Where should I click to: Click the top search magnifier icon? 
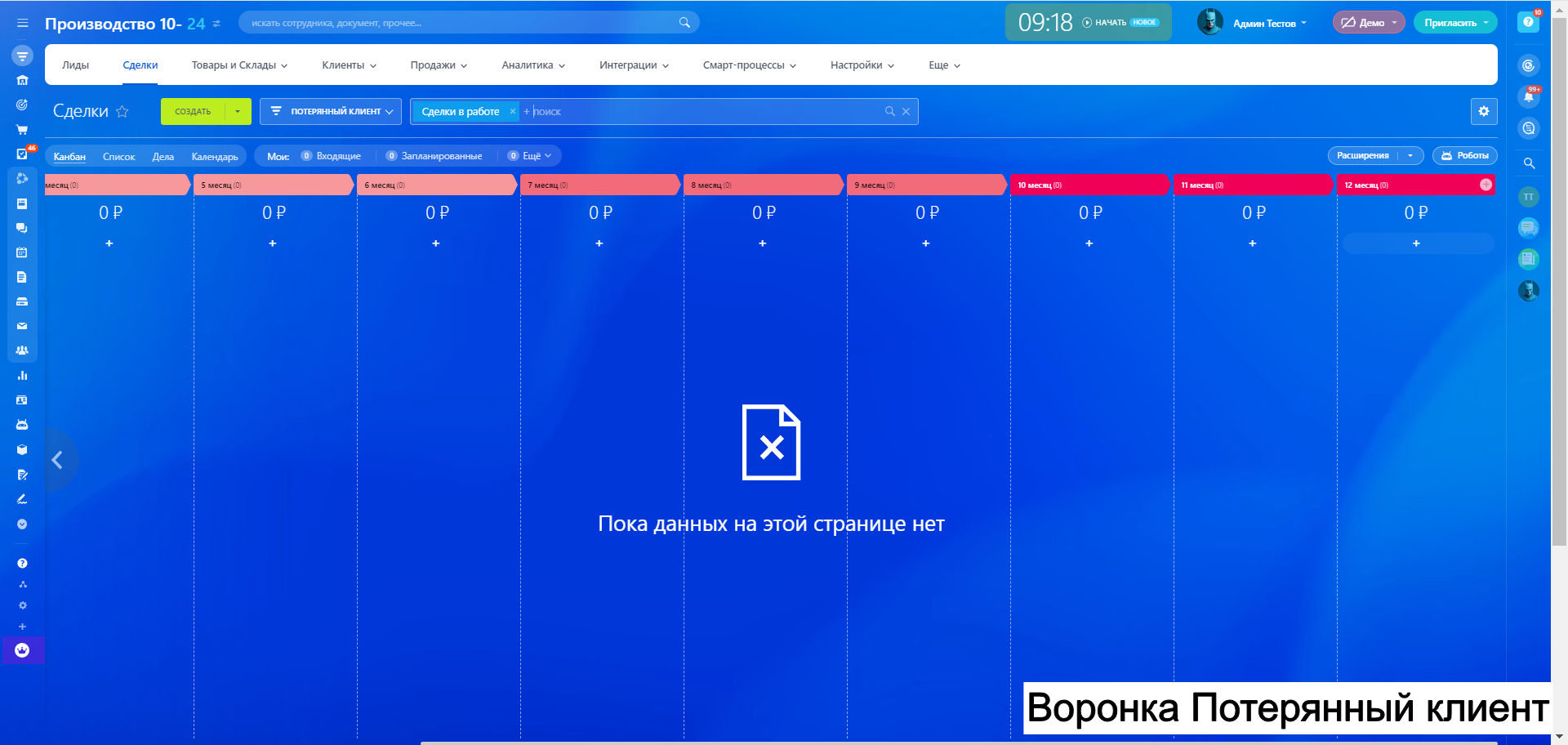[x=684, y=23]
